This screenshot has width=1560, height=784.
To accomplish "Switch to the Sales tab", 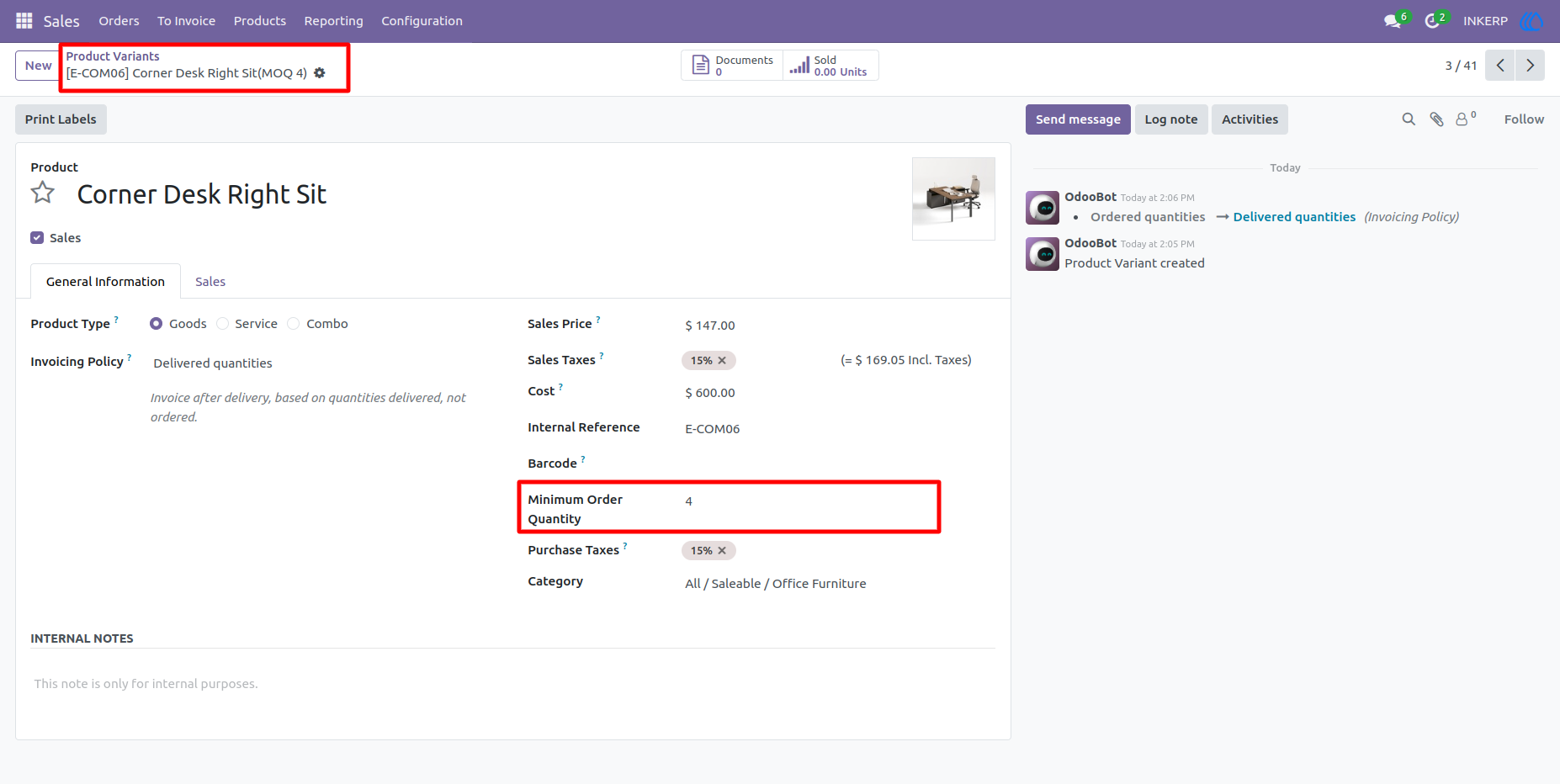I will (x=210, y=282).
